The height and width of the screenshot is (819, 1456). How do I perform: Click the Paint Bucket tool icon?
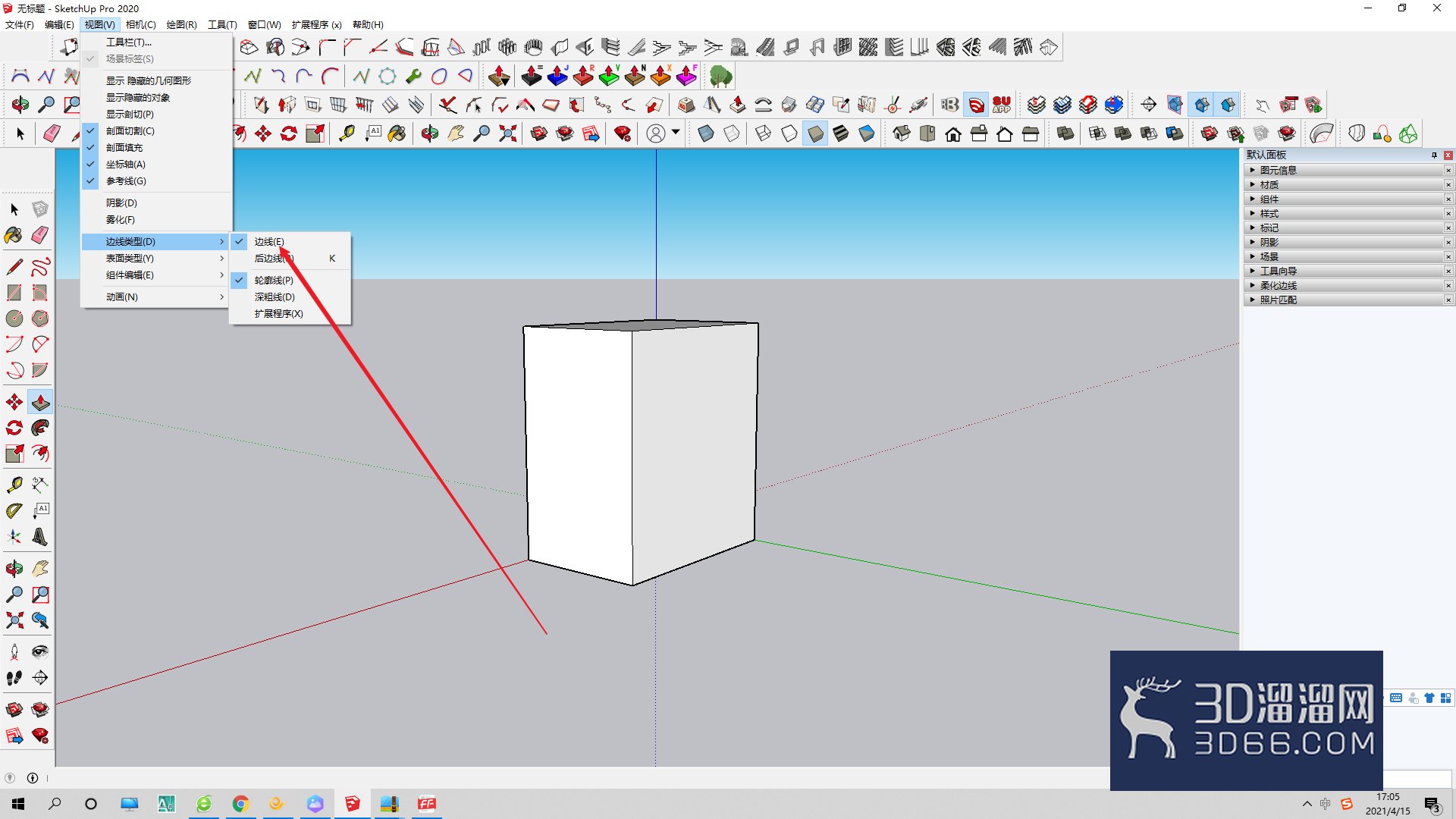pyautogui.click(x=14, y=235)
